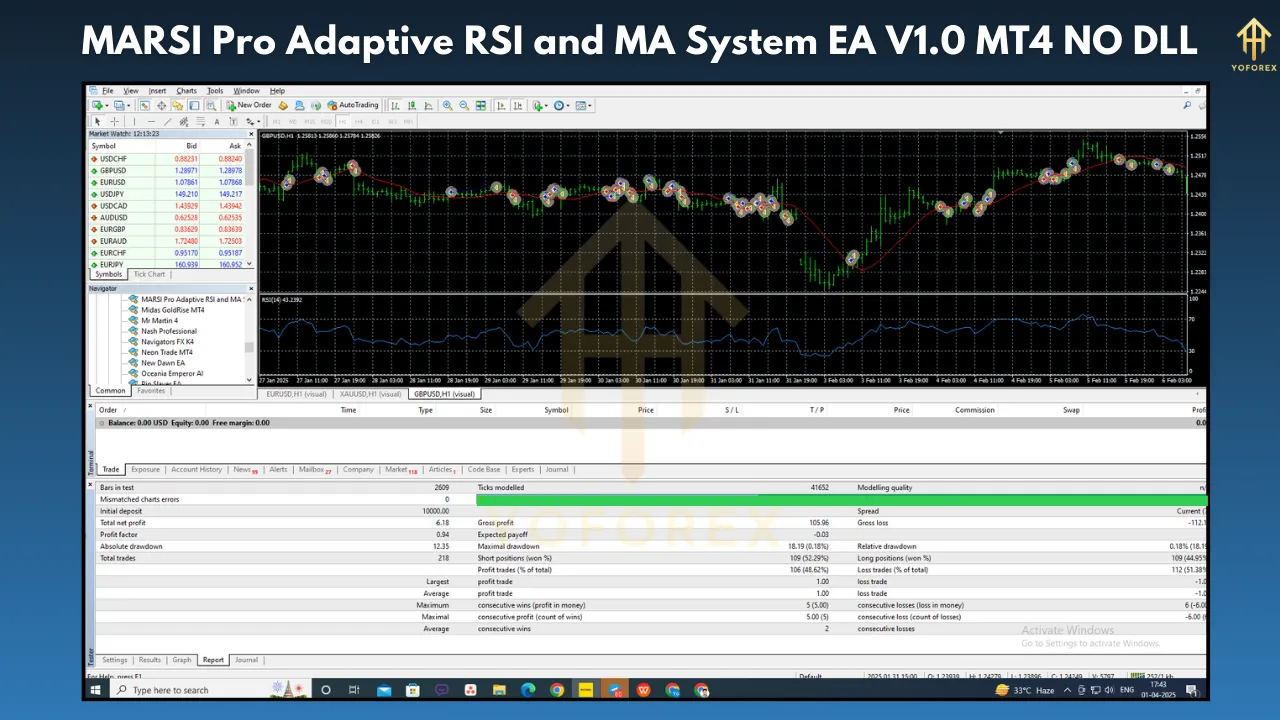Click the Profiles toolbar icon

point(121,105)
